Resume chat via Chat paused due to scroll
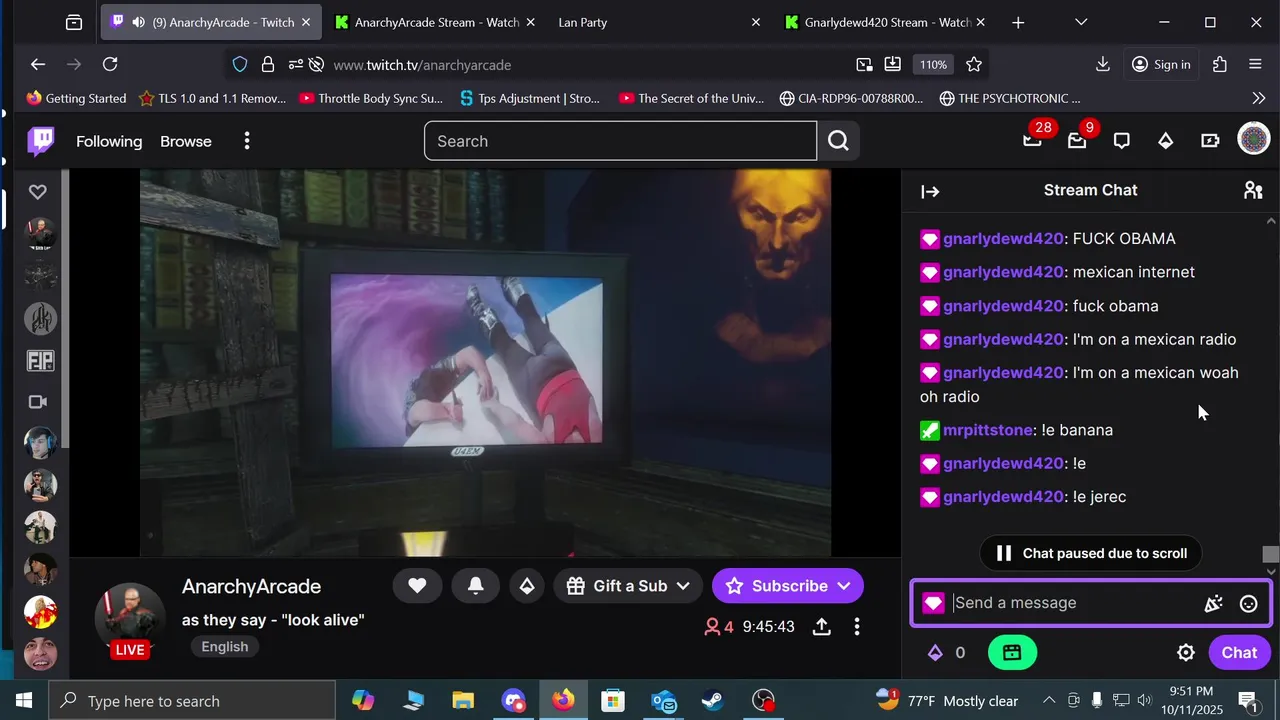The image size is (1280, 720). 1091,553
